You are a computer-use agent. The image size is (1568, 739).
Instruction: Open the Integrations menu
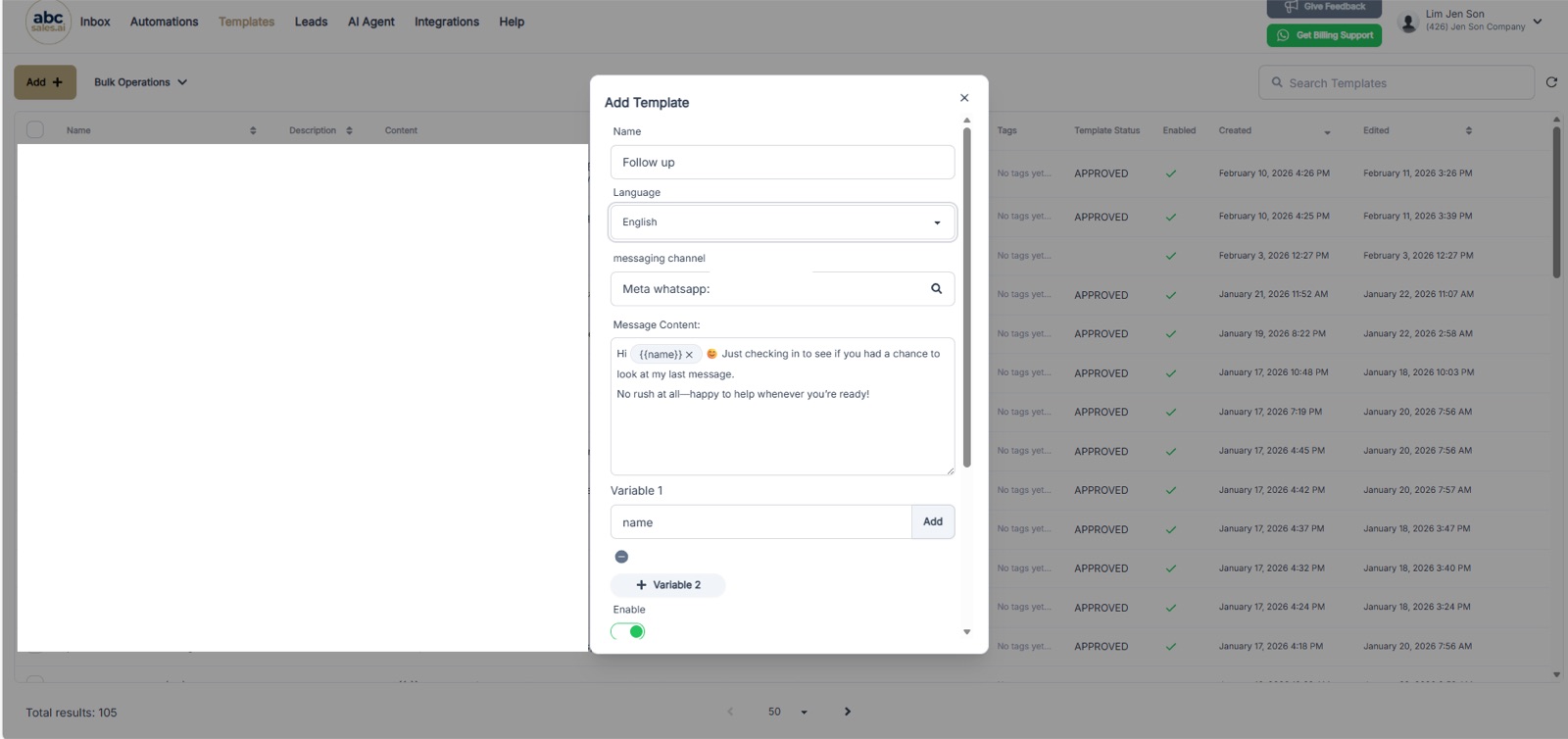[447, 22]
